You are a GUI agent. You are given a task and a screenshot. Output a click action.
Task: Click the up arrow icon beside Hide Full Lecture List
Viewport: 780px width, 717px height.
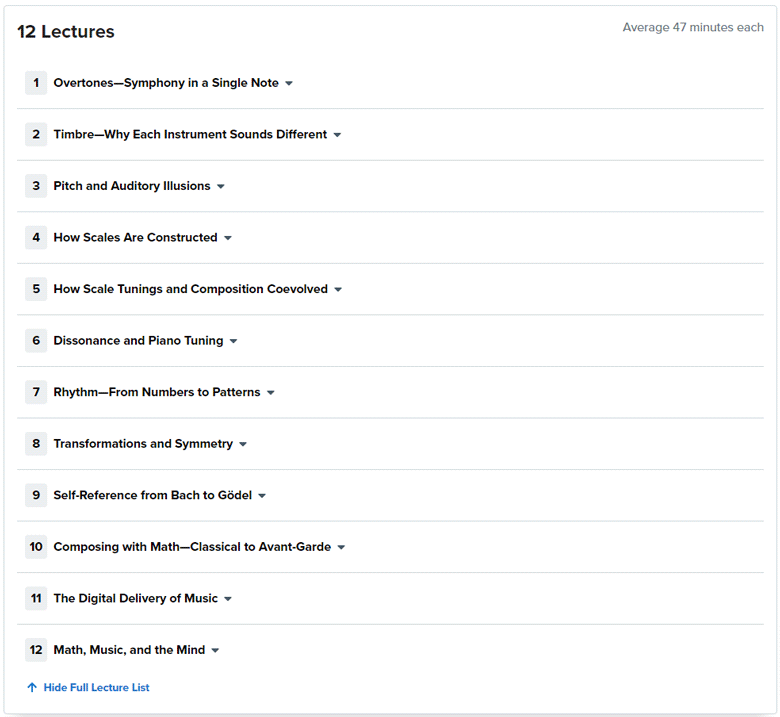pyautogui.click(x=32, y=687)
